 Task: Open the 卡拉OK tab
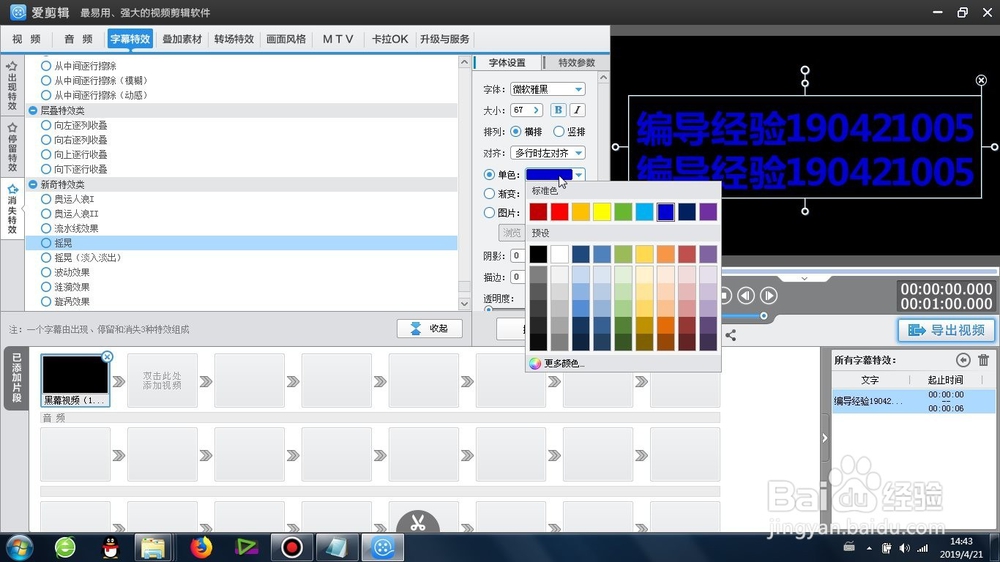tap(390, 39)
